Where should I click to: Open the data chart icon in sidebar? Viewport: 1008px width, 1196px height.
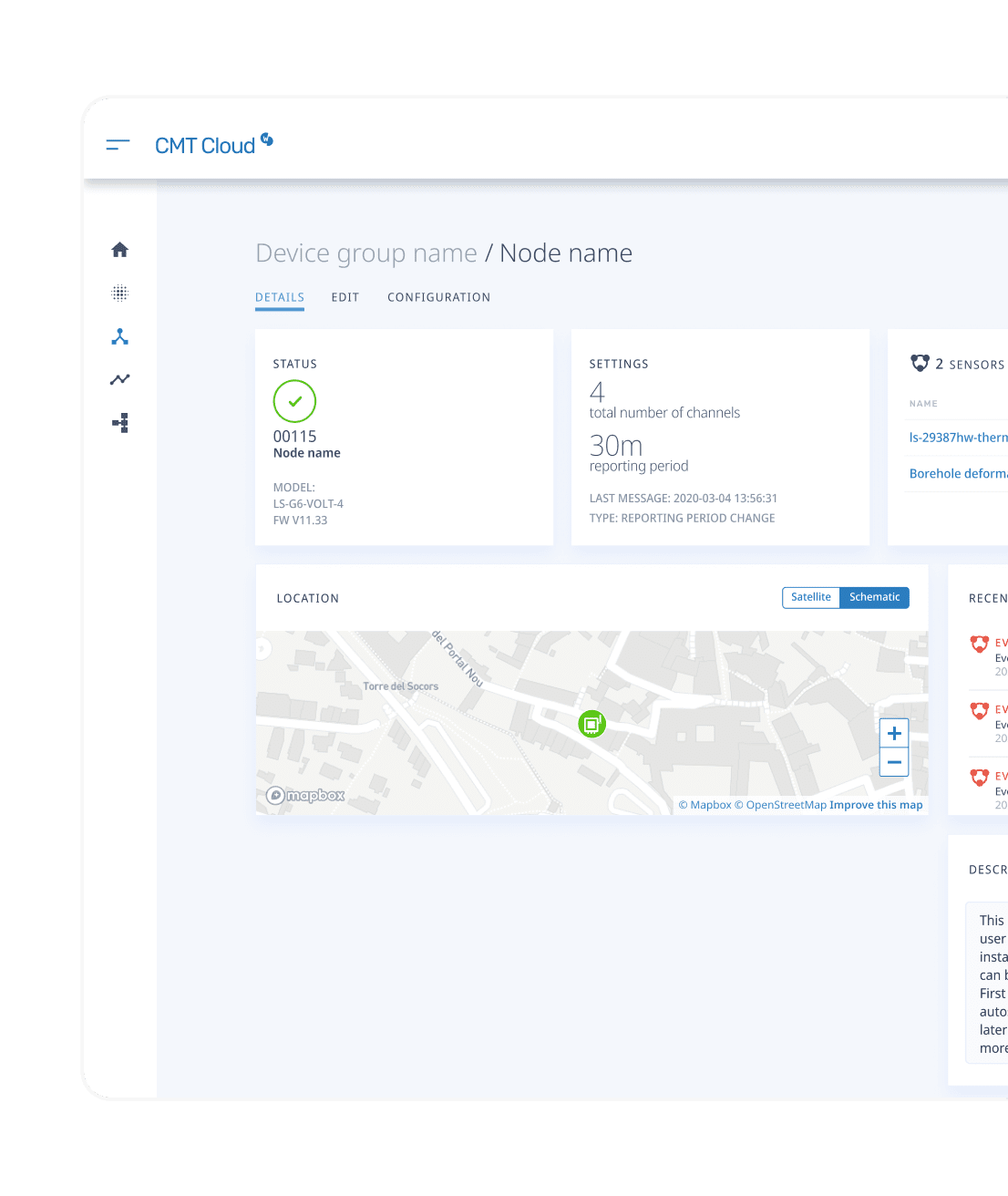(119, 379)
